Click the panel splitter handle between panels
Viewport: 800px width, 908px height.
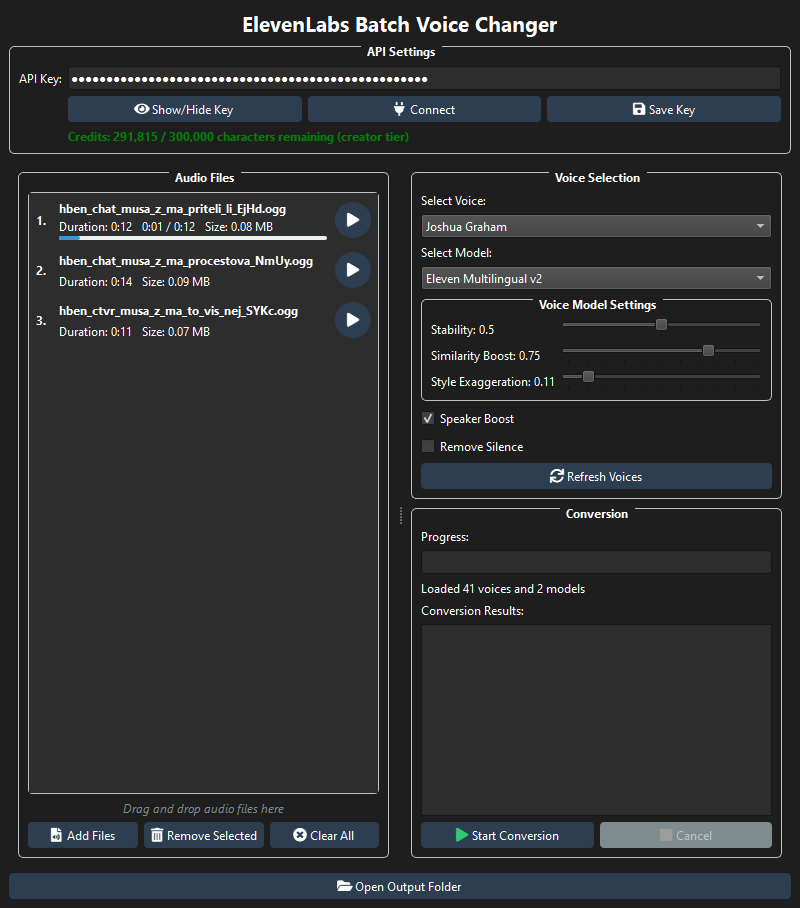click(401, 515)
